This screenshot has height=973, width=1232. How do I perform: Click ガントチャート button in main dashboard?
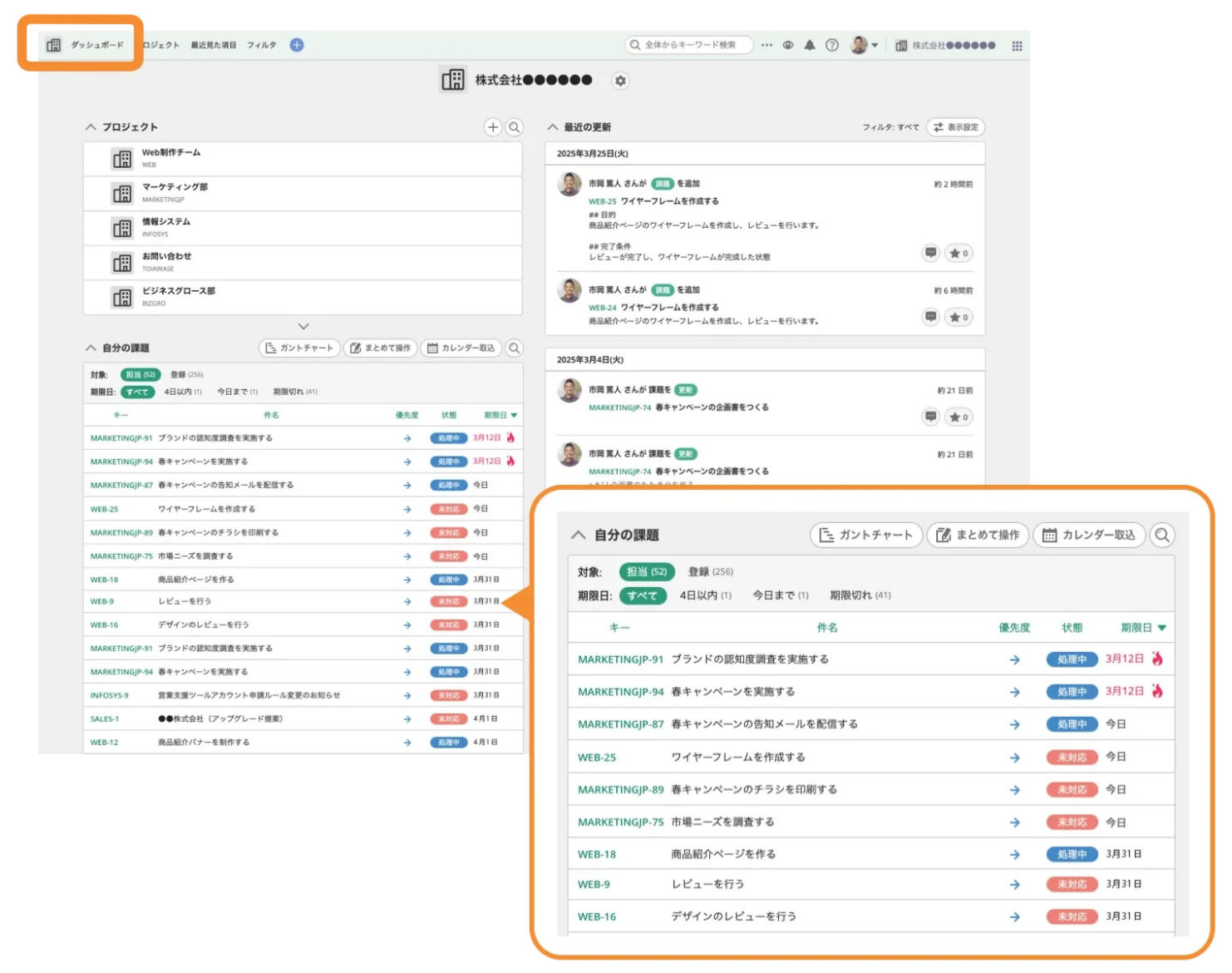(x=299, y=348)
